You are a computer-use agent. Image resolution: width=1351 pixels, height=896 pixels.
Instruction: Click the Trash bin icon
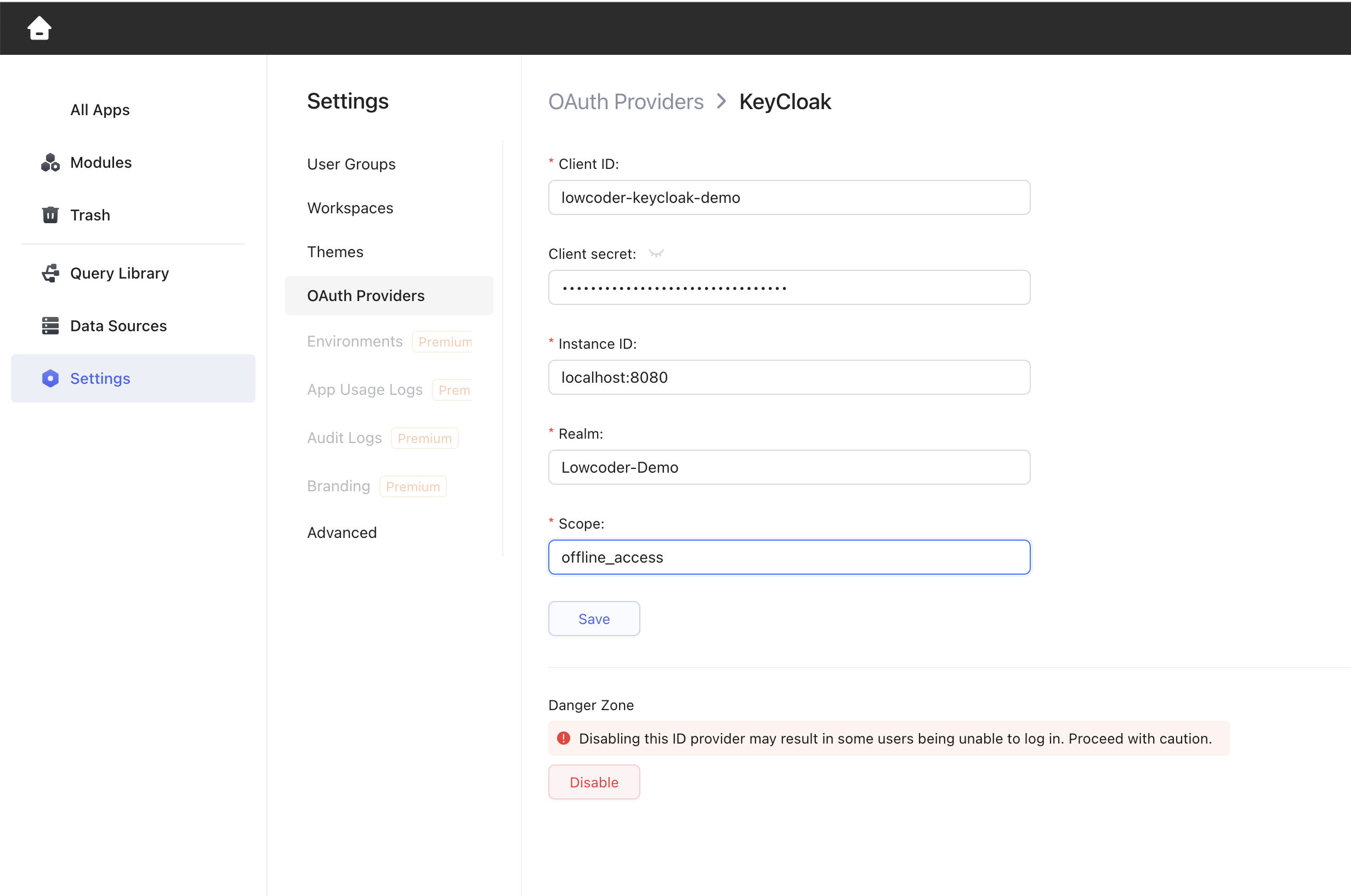(x=50, y=216)
